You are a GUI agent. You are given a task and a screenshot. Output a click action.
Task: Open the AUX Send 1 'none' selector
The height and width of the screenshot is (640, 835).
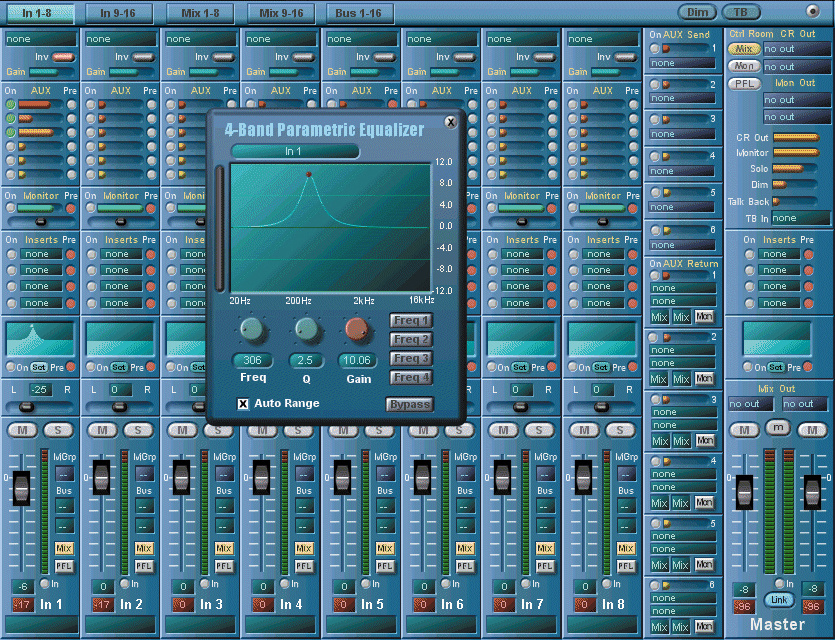[681, 63]
